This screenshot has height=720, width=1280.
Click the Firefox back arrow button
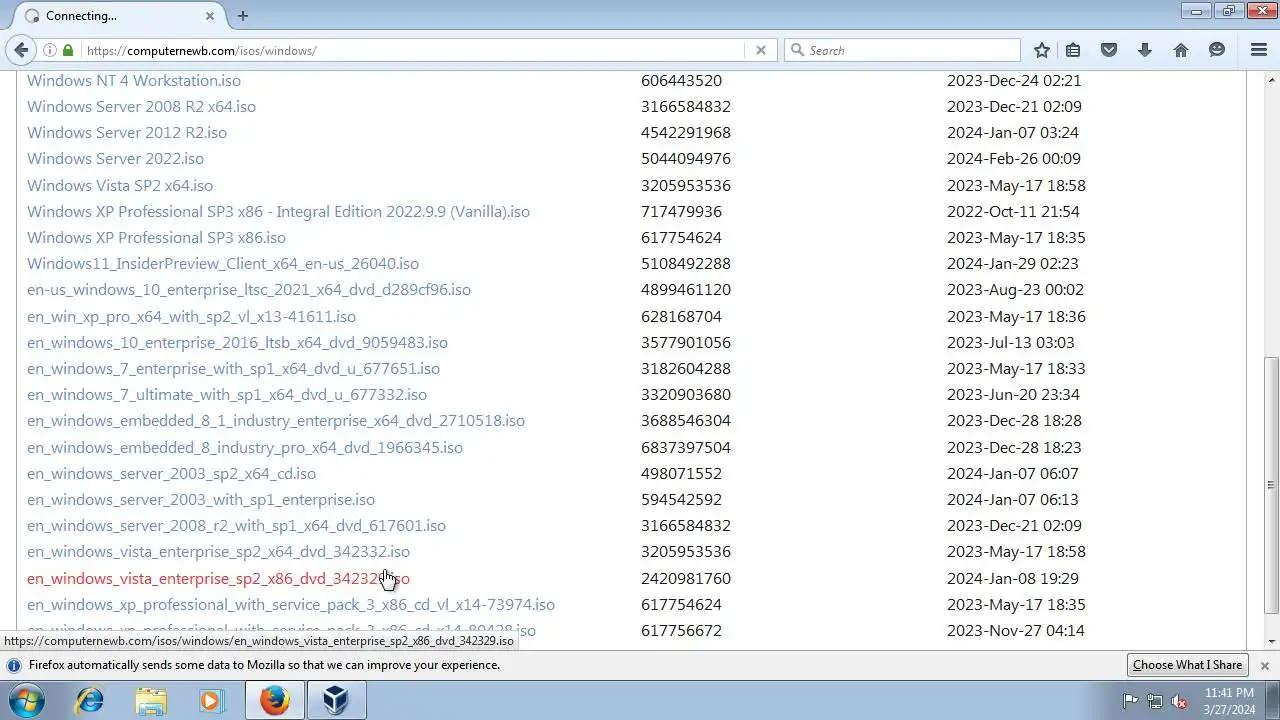tap(21, 50)
